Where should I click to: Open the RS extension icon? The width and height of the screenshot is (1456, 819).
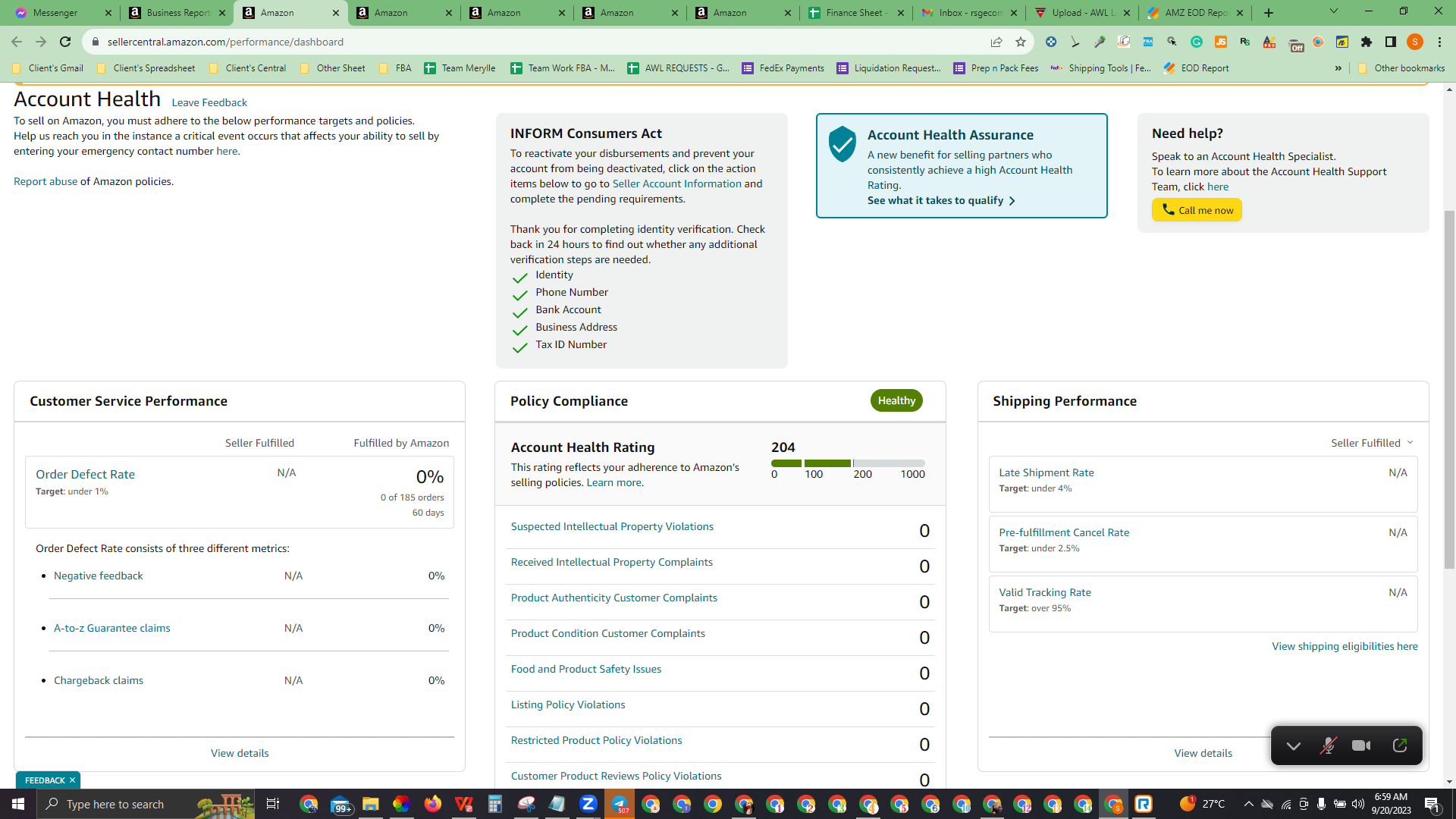click(x=1245, y=42)
